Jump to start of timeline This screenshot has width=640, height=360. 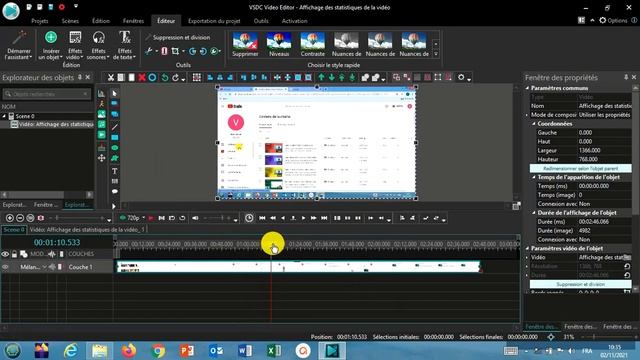click(262, 218)
